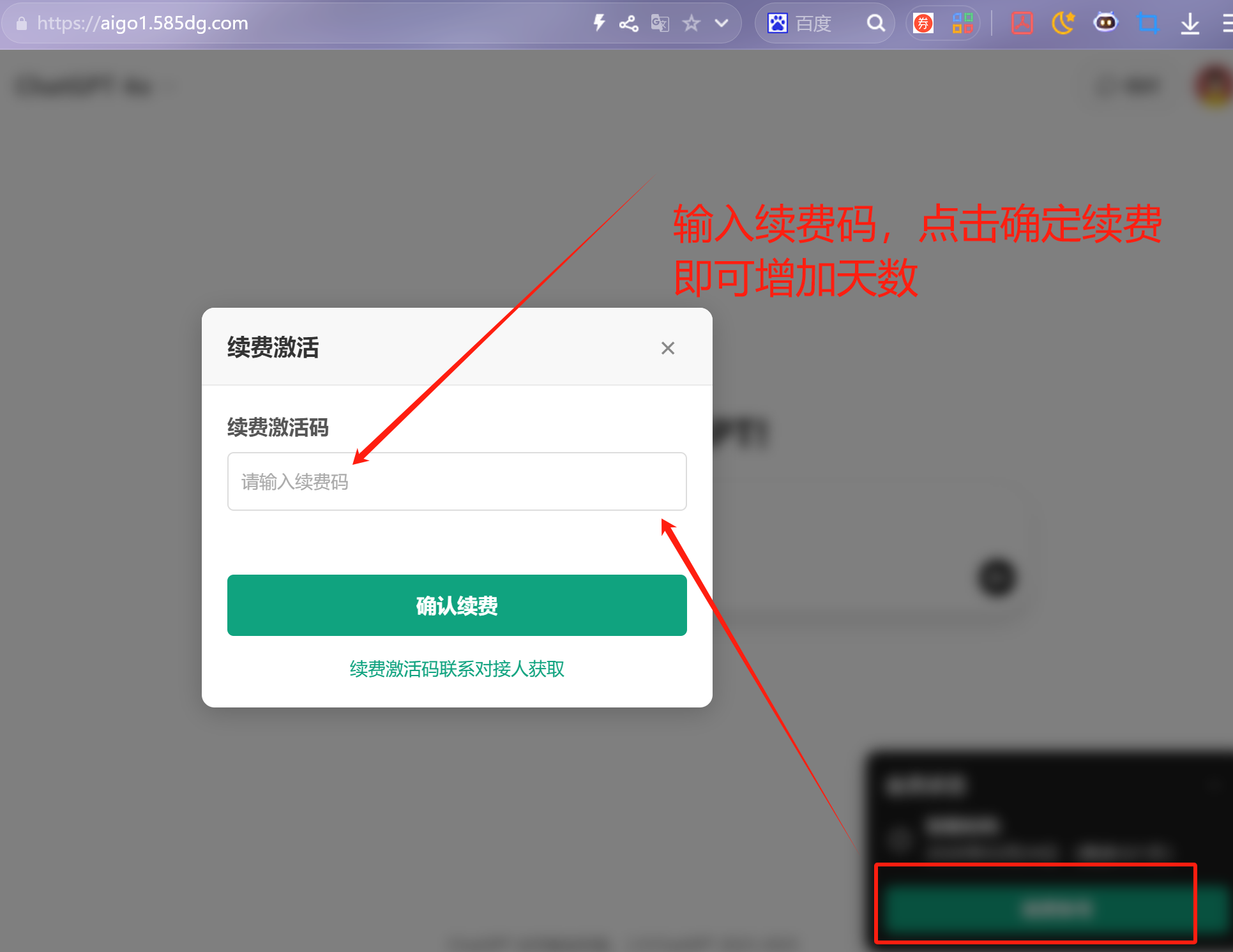
Task: Open the browser hamburger menu
Action: (x=1227, y=24)
